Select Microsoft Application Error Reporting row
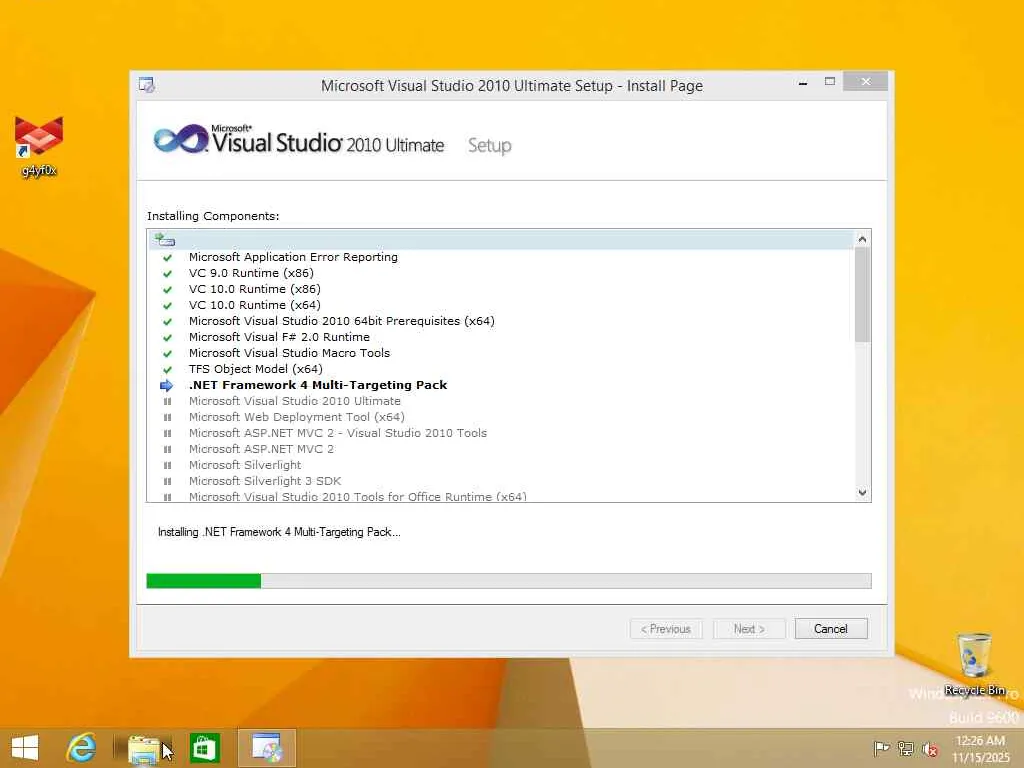The width and height of the screenshot is (1024, 768). 293,257
